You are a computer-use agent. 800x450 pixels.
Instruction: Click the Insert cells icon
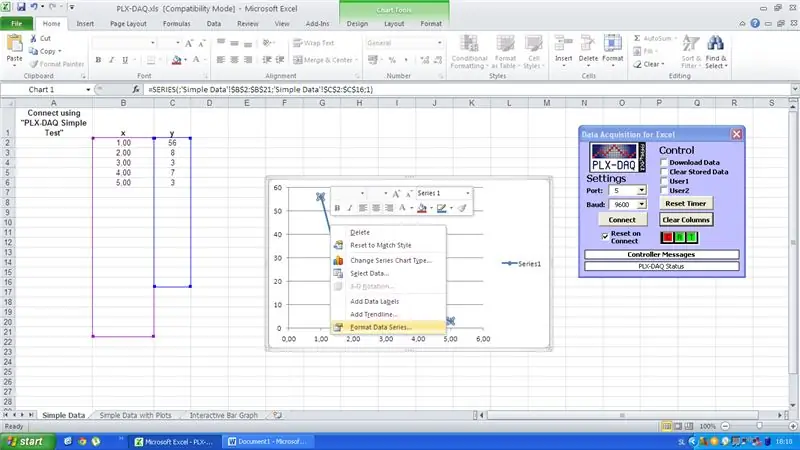(563, 44)
